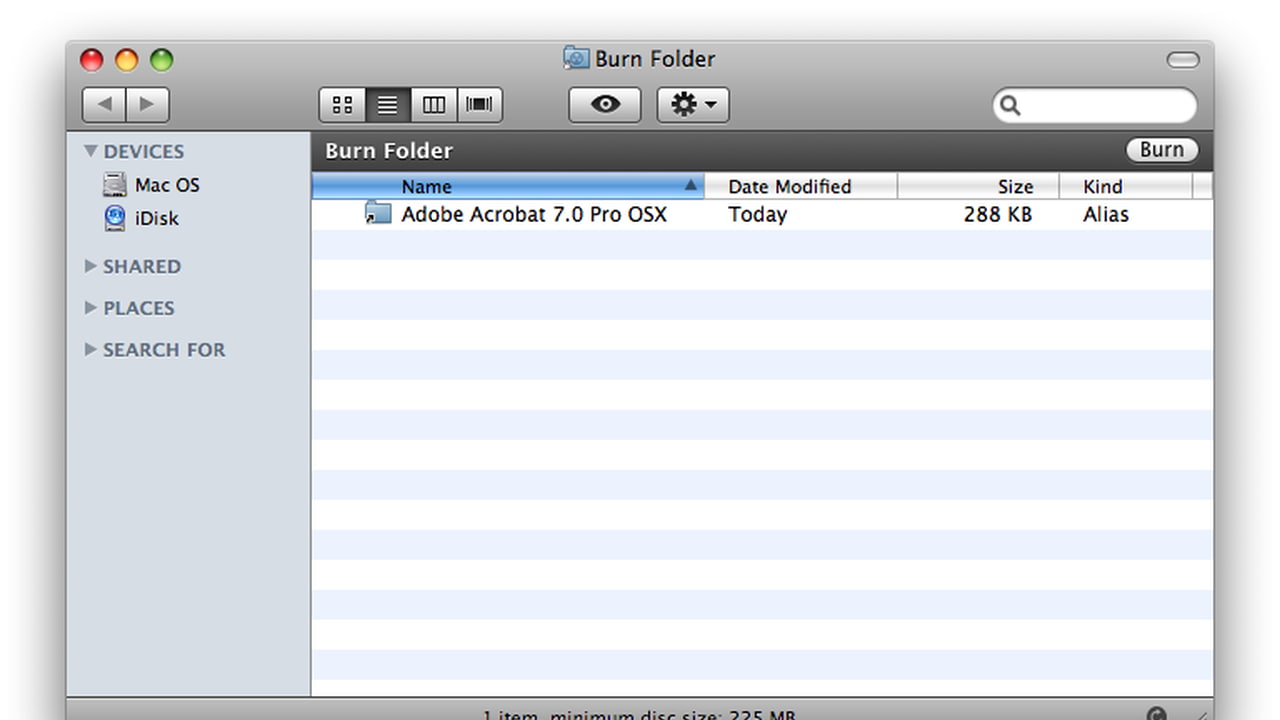Screen dimensions: 1280x720
Task: Sort by the Size column
Action: (x=978, y=186)
